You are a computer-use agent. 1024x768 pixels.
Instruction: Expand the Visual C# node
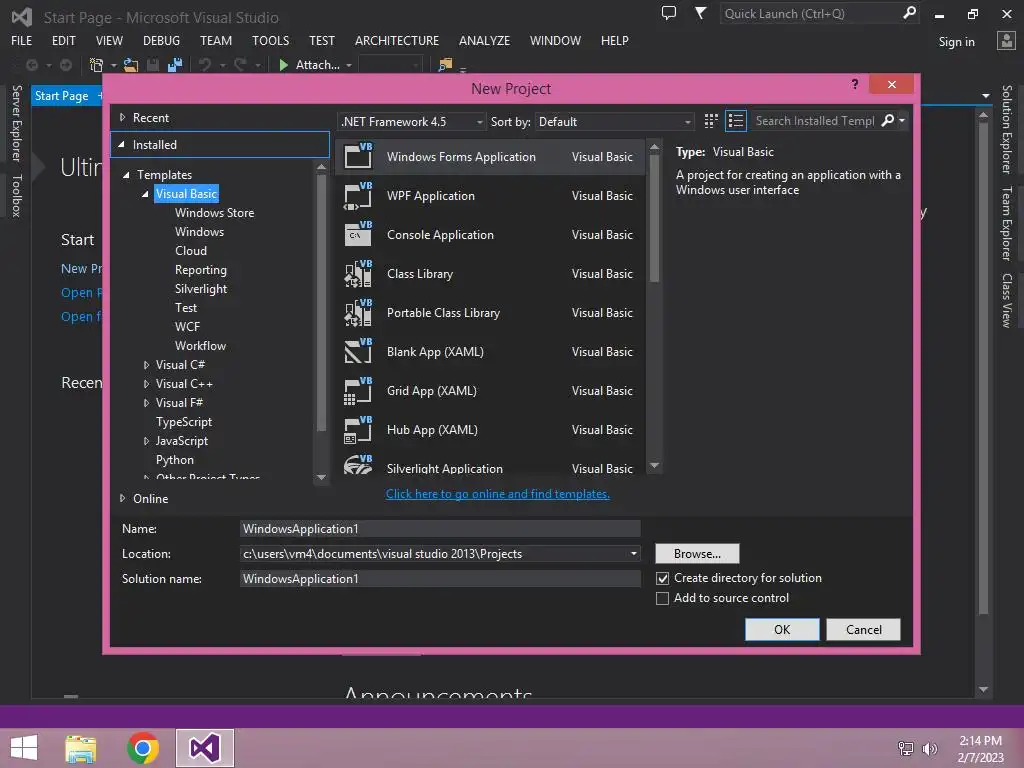pos(146,365)
